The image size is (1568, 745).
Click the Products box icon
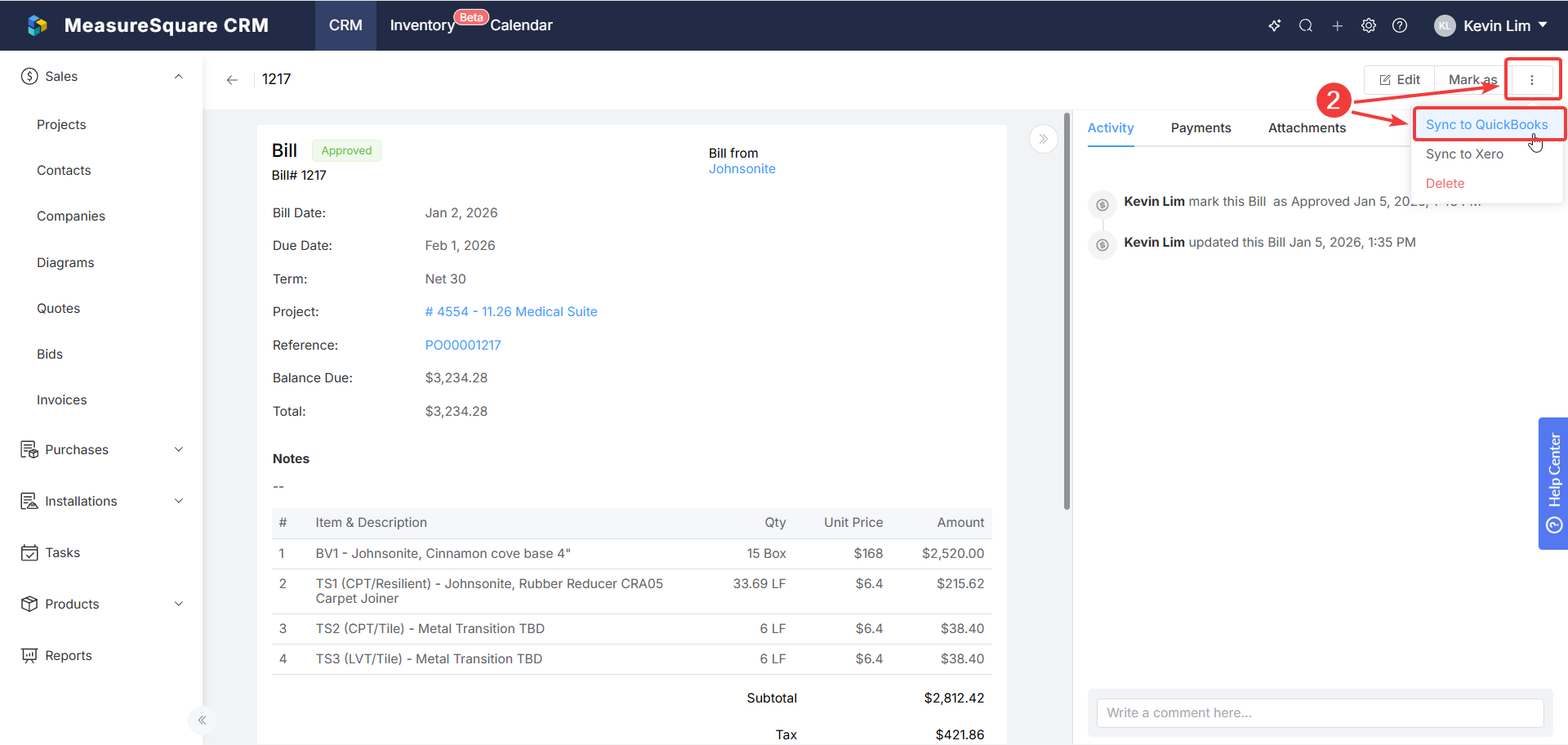29,604
